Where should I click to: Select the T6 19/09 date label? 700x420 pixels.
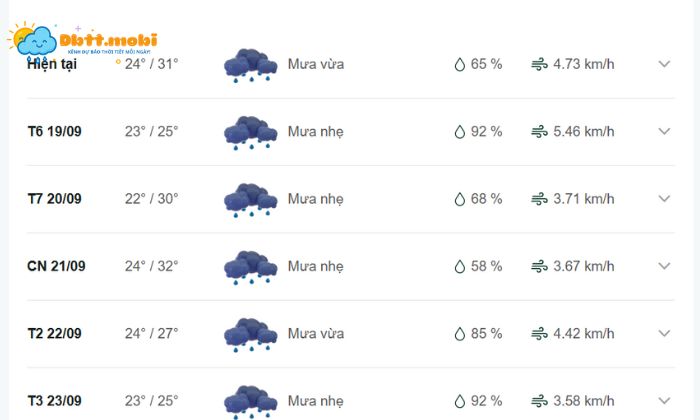[x=54, y=131]
